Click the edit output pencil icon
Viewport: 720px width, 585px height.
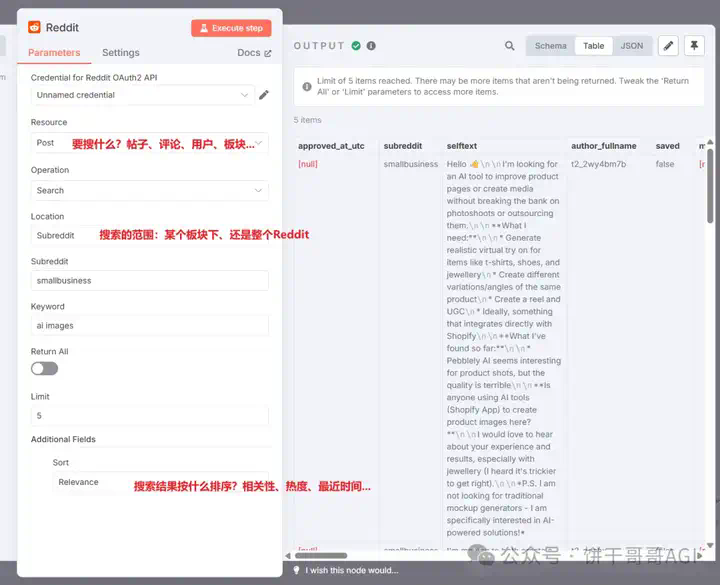668,46
